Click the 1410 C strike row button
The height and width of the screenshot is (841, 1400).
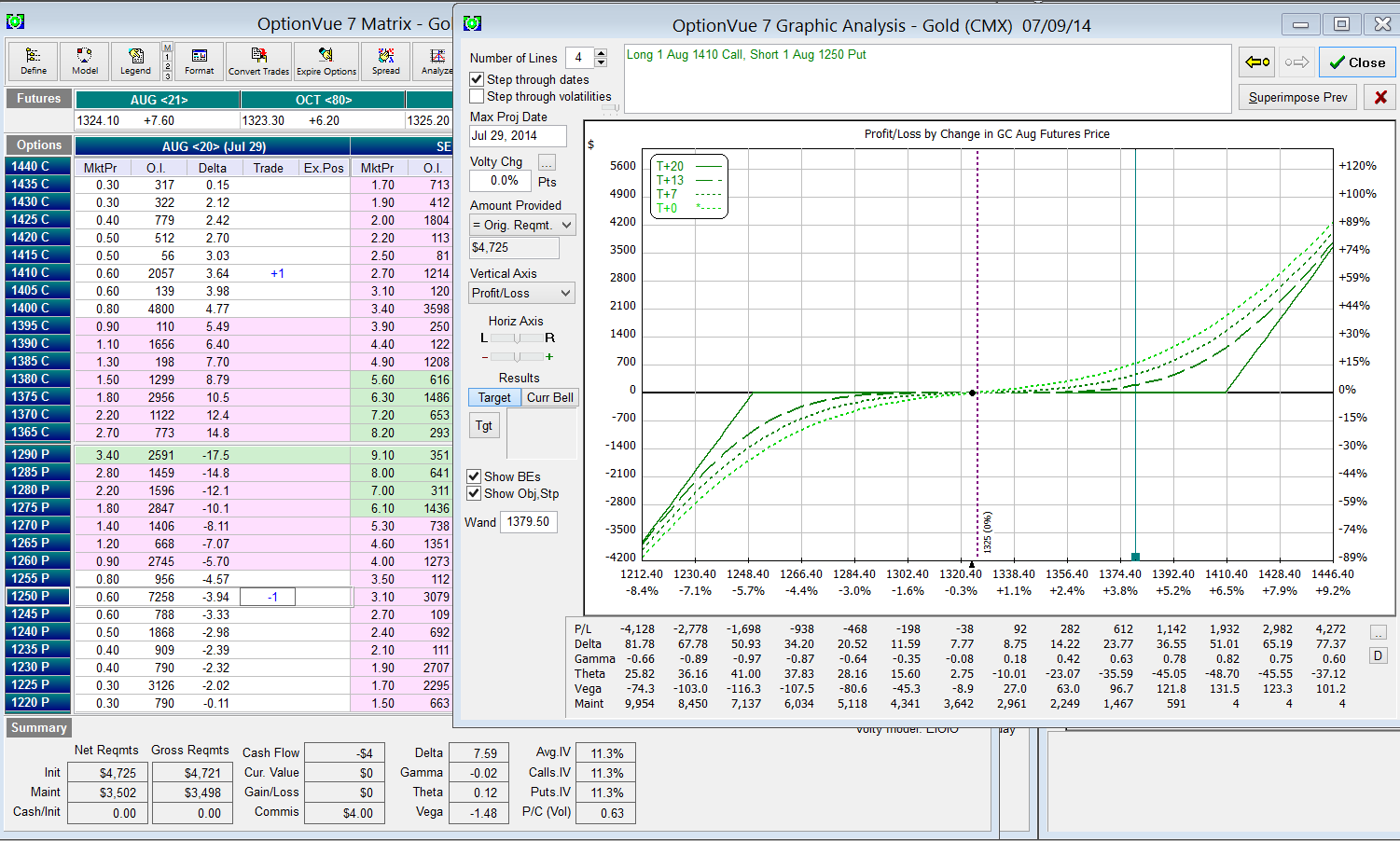pyautogui.click(x=39, y=272)
